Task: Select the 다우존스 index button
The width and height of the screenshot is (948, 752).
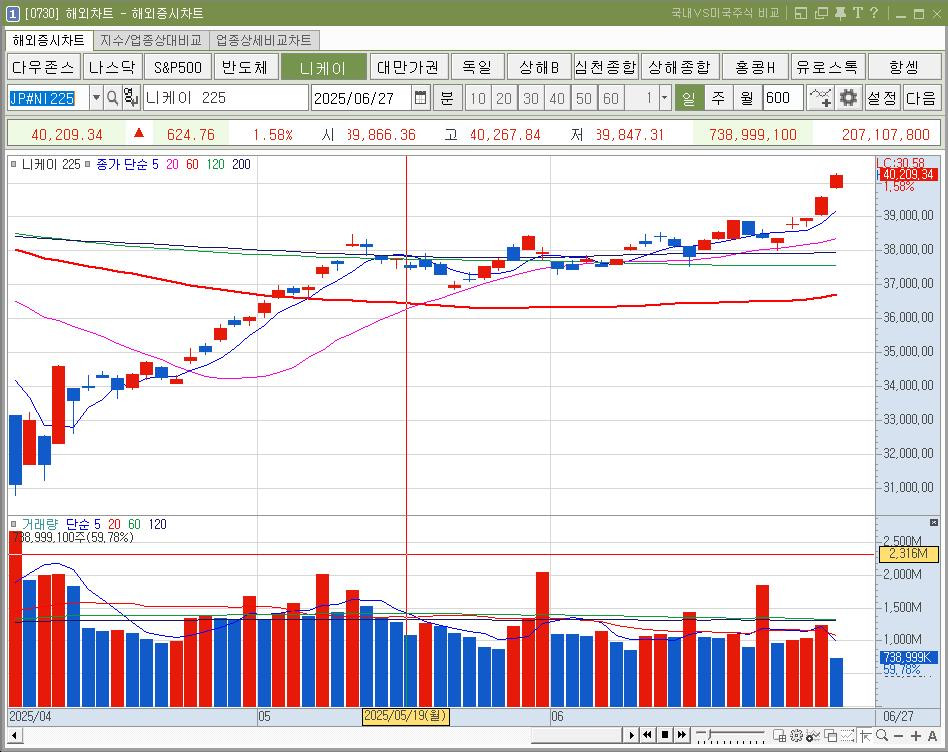Action: pyautogui.click(x=43, y=66)
